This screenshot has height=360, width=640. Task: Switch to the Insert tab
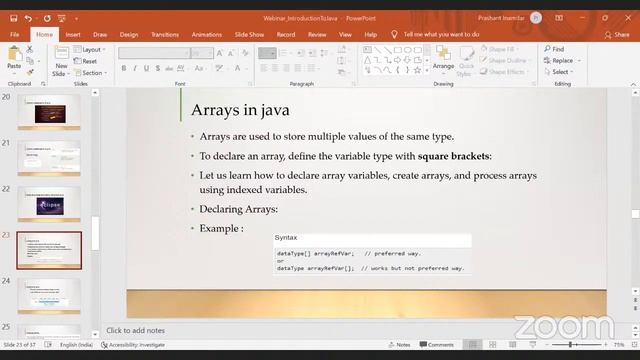coord(73,35)
